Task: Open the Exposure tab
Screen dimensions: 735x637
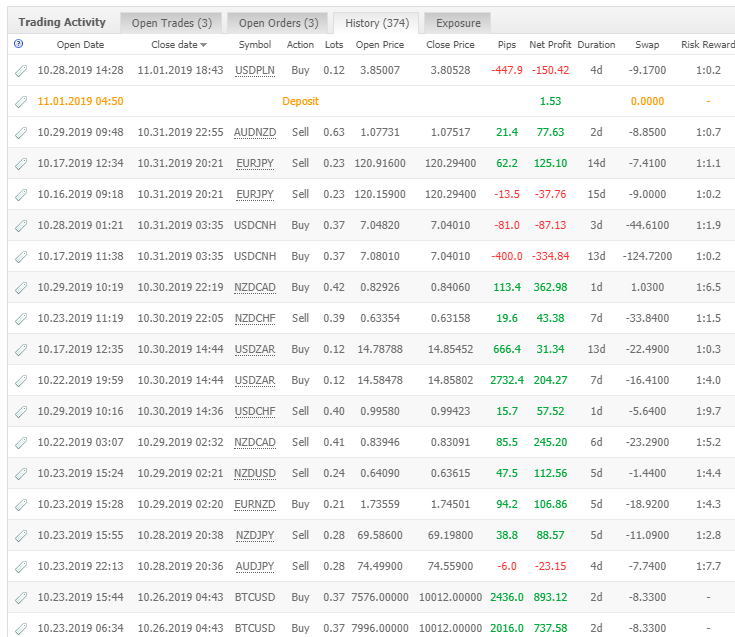Action: click(x=458, y=23)
